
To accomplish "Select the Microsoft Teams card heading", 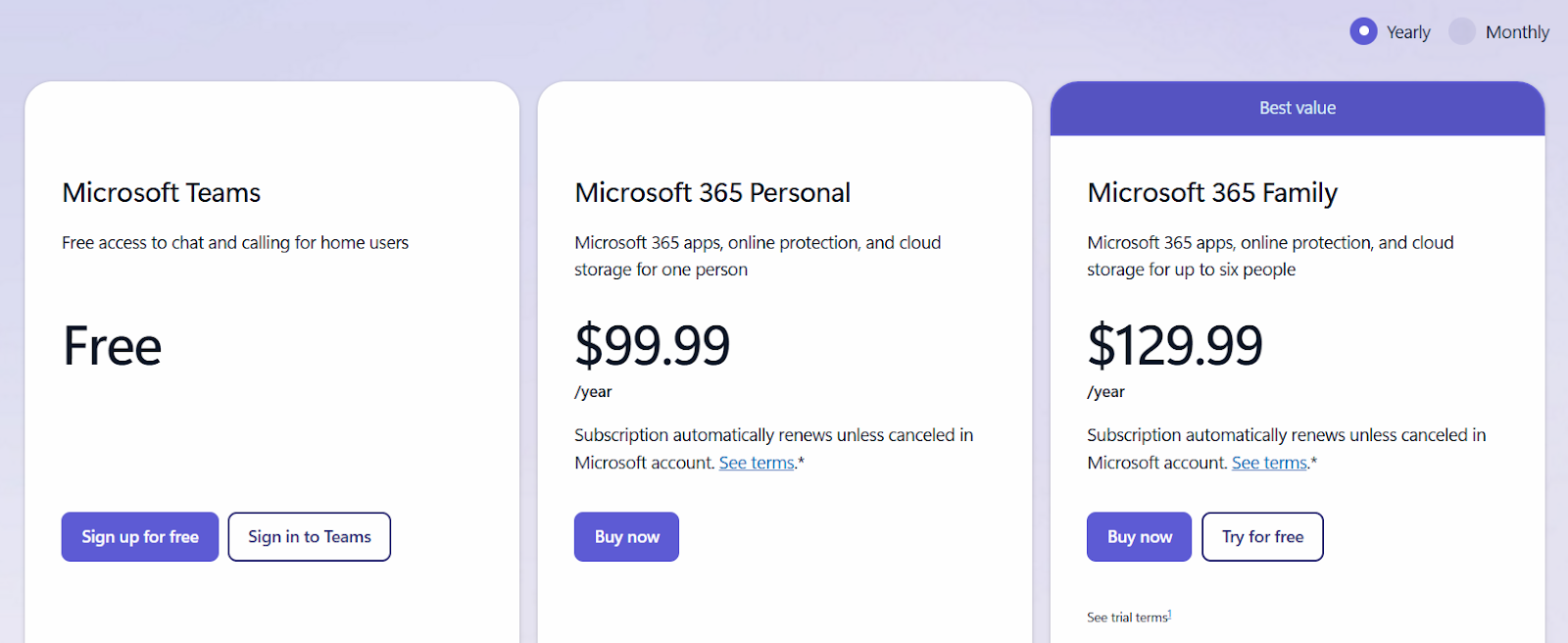I will (x=161, y=192).
